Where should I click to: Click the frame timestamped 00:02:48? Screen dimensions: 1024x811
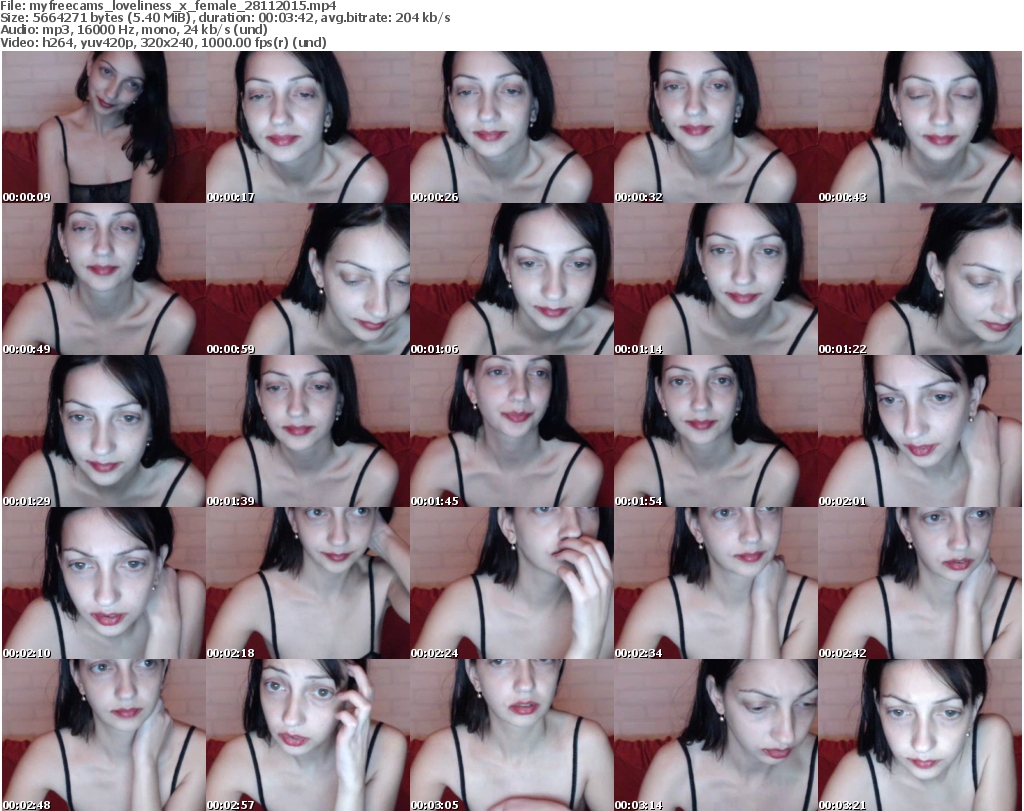point(104,735)
